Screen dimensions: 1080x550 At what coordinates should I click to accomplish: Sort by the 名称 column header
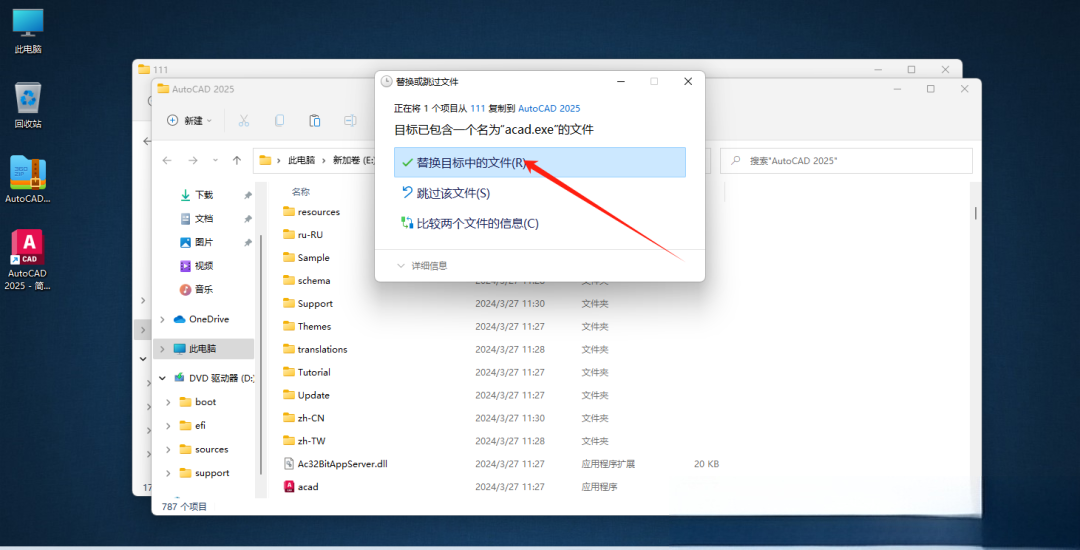click(301, 191)
